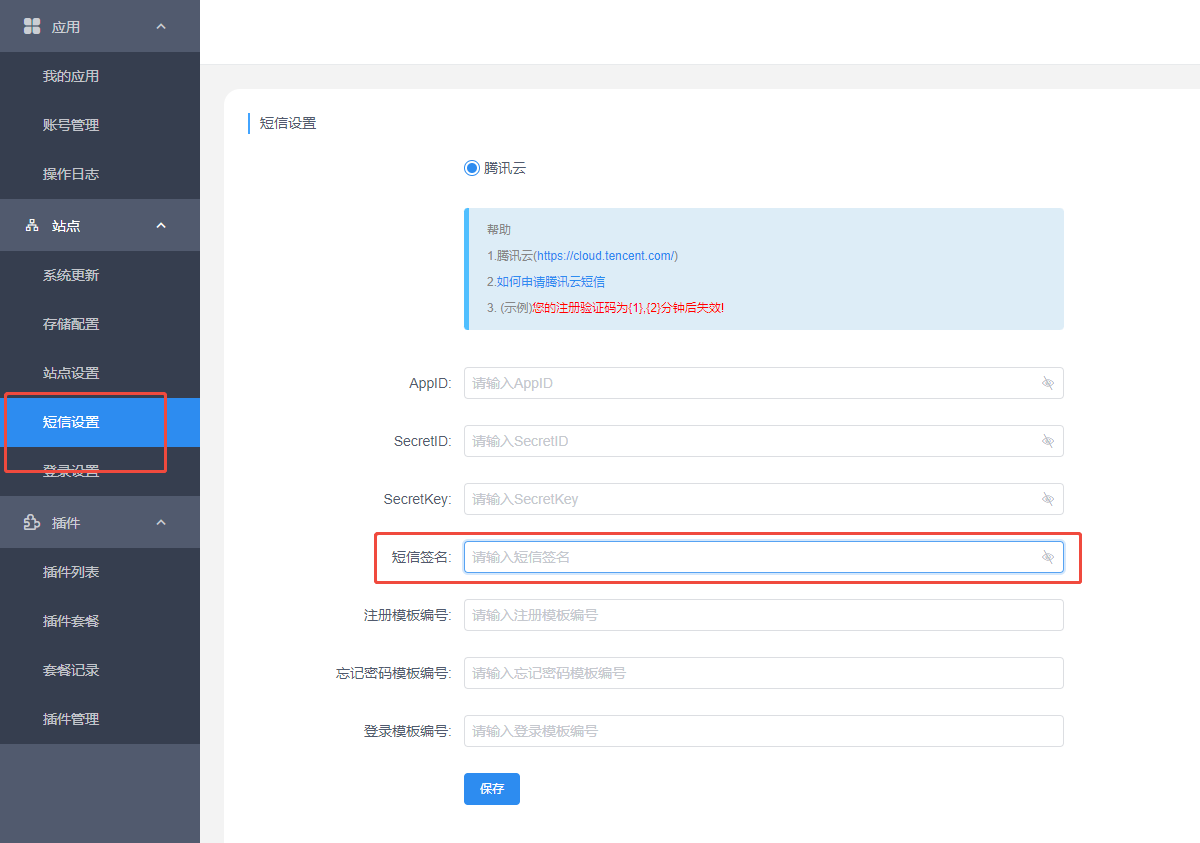Image resolution: width=1200 pixels, height=843 pixels.
Task: Collapse the 应用 section chevron
Action: coord(161,27)
